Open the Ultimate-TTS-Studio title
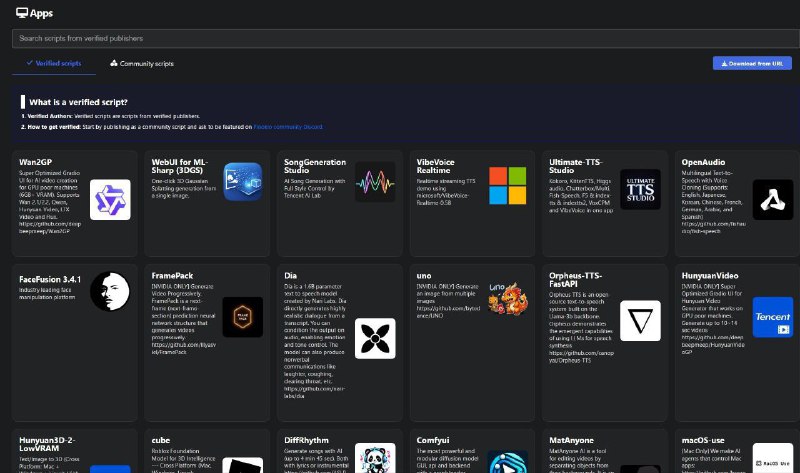Screen dimensions: 800x473 [x=576, y=166]
